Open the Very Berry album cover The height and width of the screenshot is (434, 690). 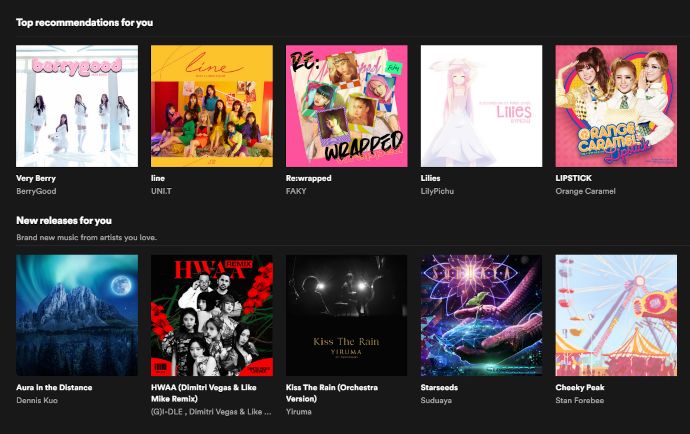[77, 106]
